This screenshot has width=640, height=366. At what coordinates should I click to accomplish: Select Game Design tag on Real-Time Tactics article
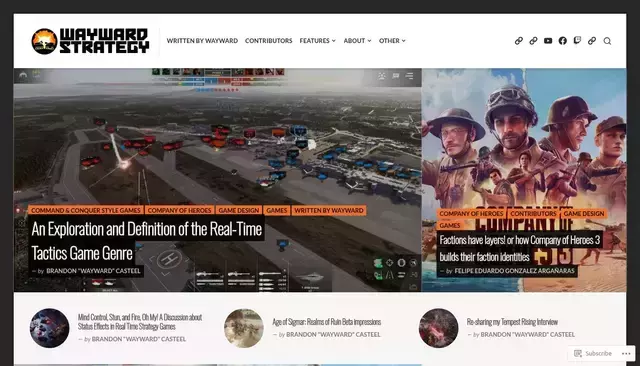239,211
